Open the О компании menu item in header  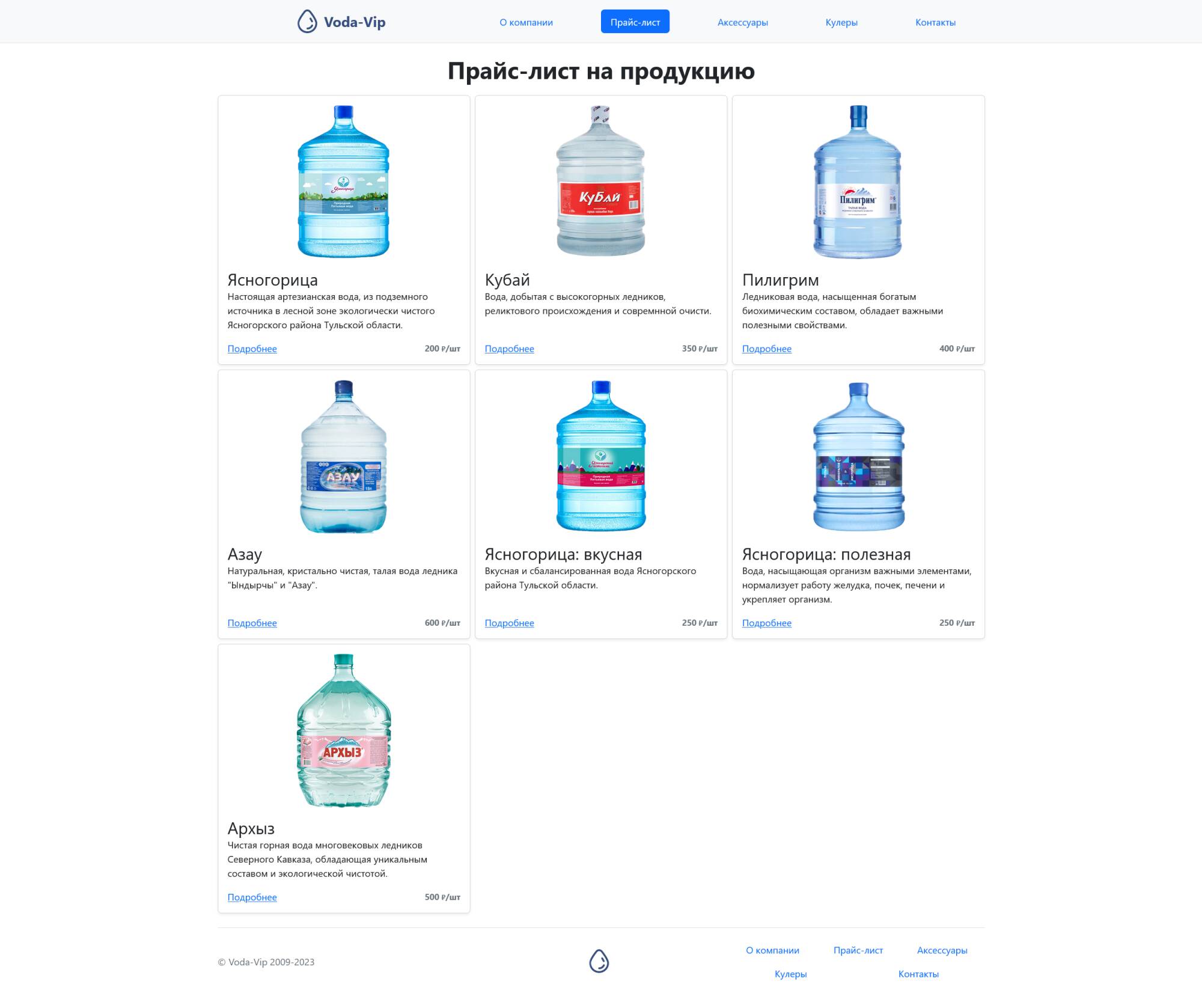click(x=526, y=22)
